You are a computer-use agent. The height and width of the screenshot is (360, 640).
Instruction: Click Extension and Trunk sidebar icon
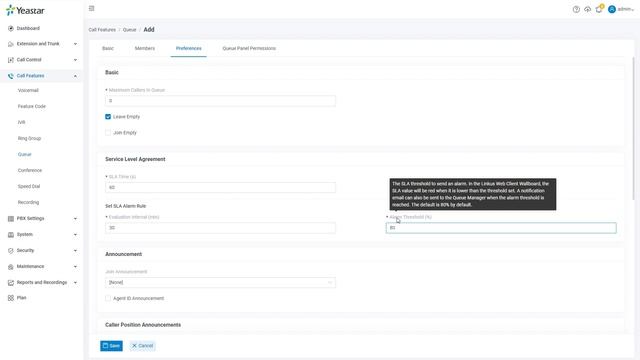[11, 44]
